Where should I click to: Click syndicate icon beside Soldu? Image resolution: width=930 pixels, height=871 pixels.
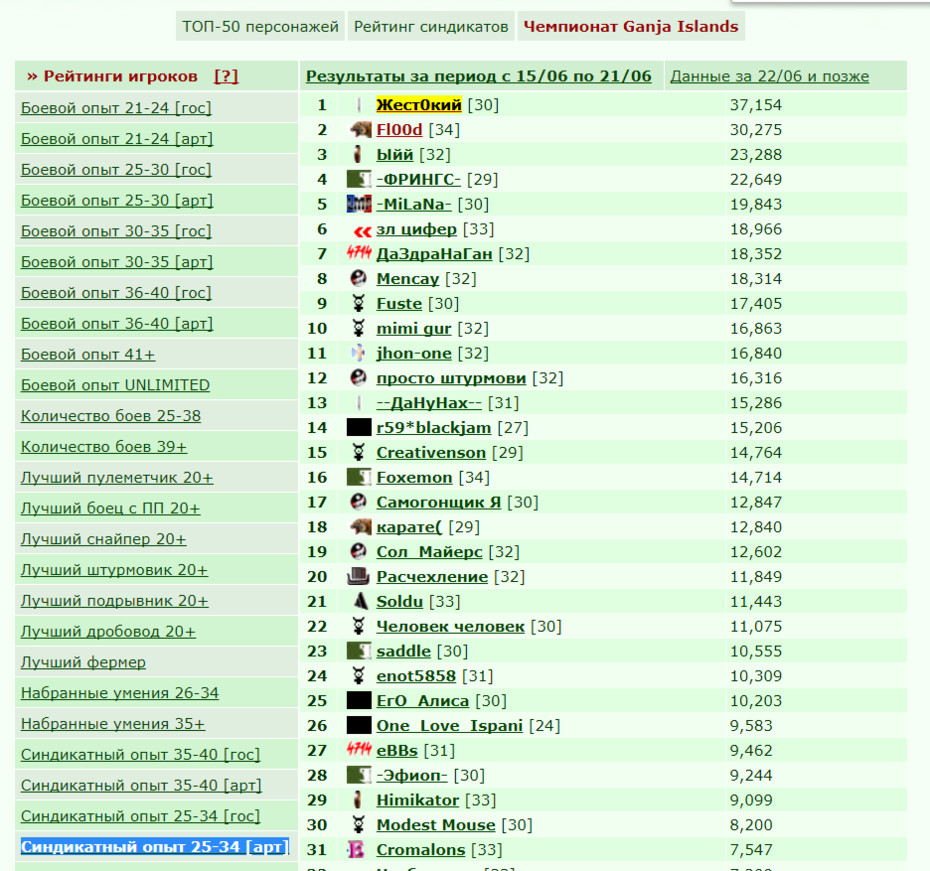359,601
